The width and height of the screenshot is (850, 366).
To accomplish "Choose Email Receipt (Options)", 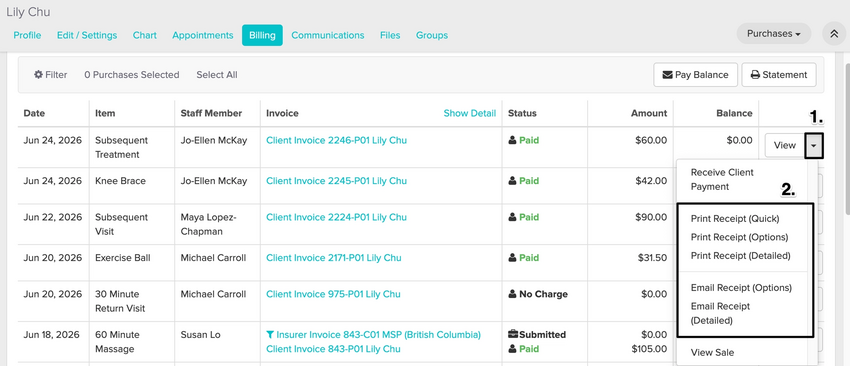I will (741, 288).
